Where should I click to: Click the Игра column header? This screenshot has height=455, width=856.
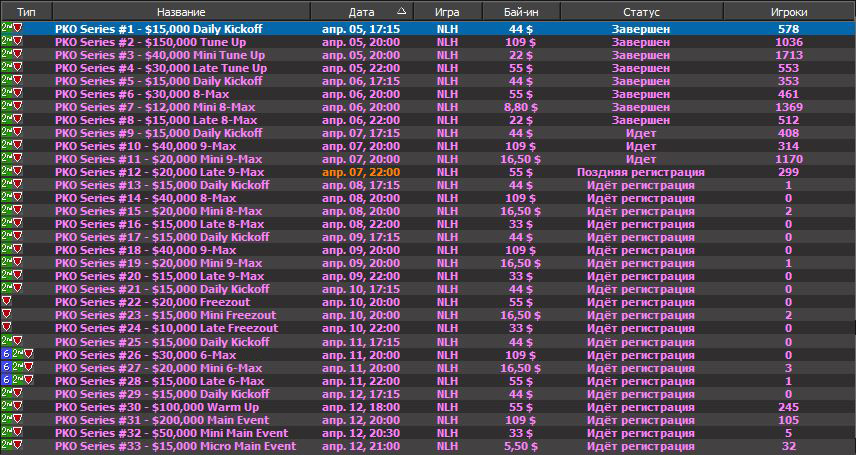(x=448, y=10)
